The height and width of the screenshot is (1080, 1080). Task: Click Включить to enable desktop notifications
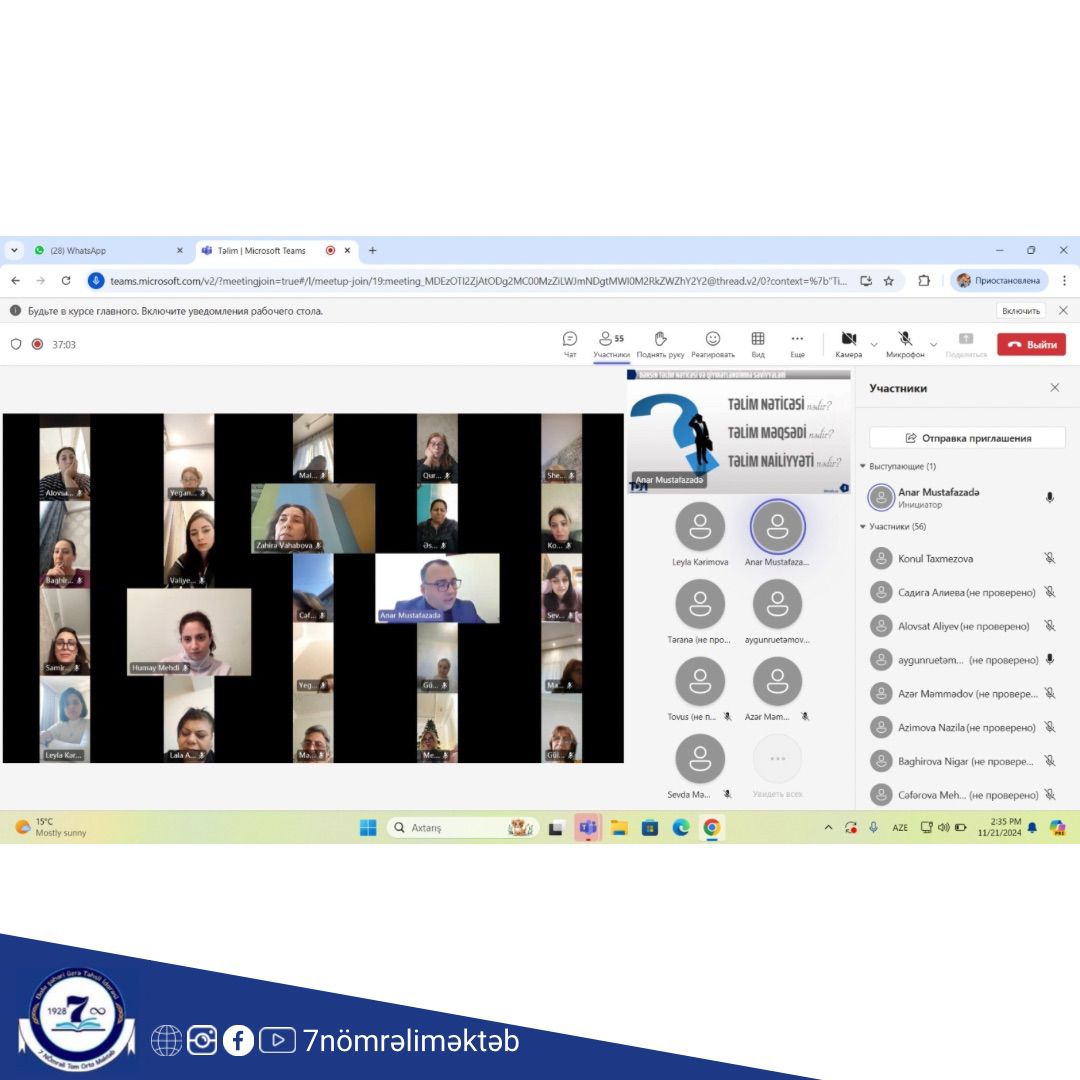coord(1021,311)
